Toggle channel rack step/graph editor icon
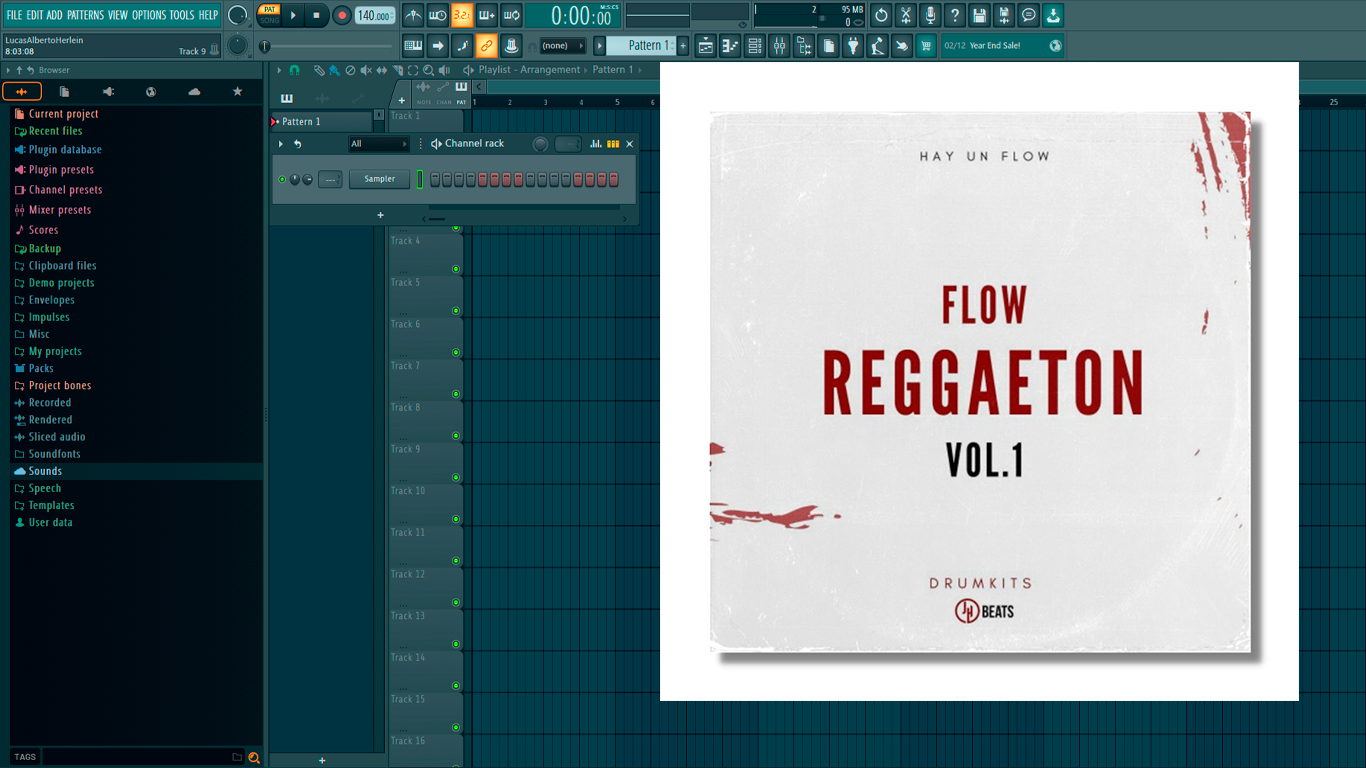The width and height of the screenshot is (1366, 768). coord(596,144)
